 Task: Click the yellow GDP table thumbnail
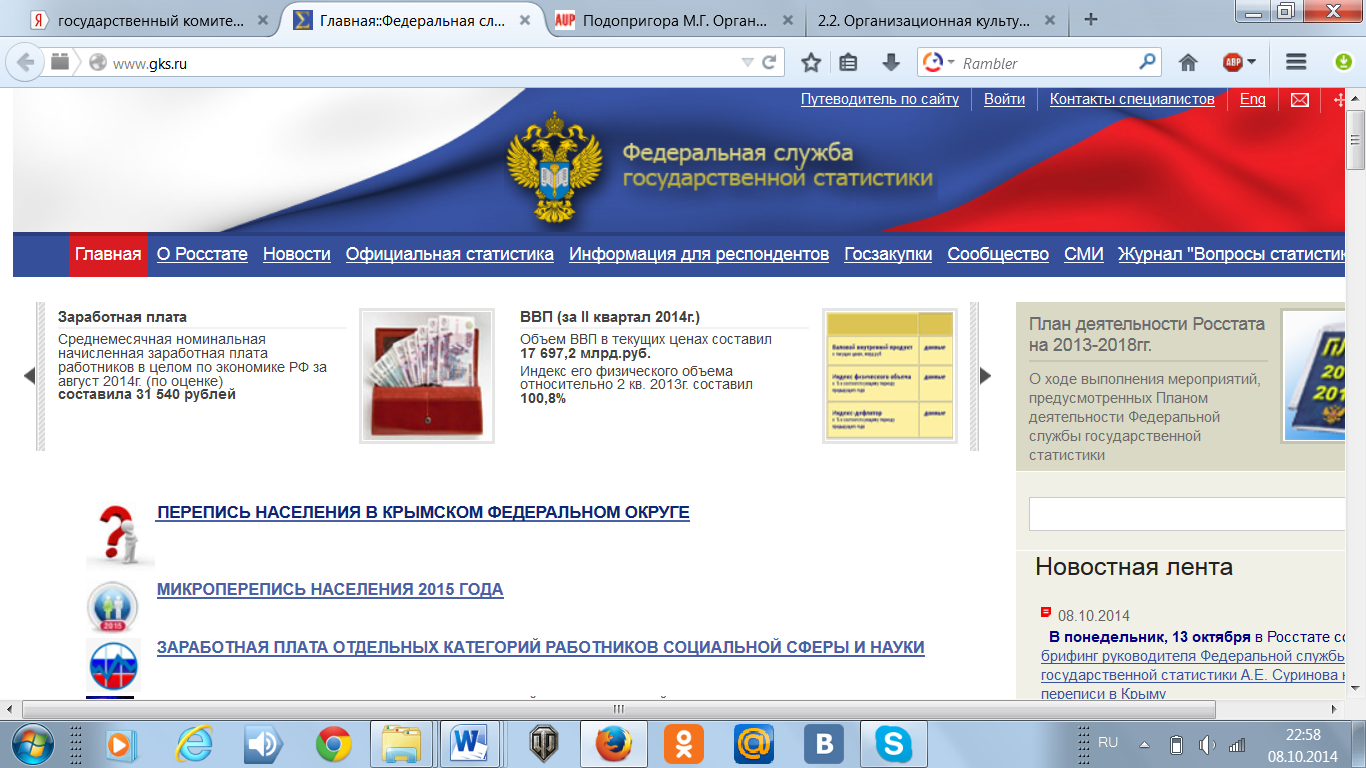[x=890, y=375]
